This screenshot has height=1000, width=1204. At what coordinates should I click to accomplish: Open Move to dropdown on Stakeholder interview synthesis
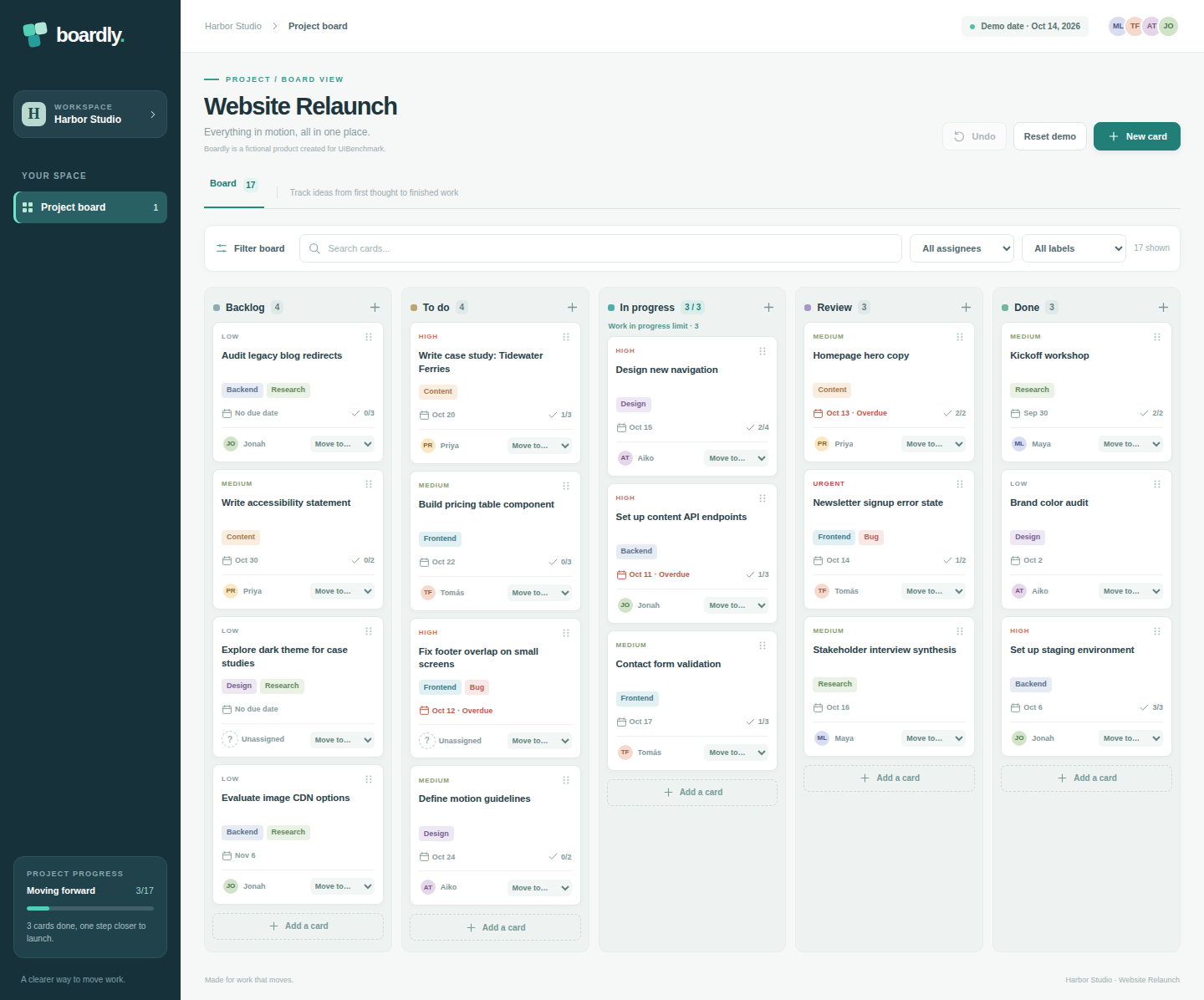click(x=933, y=738)
